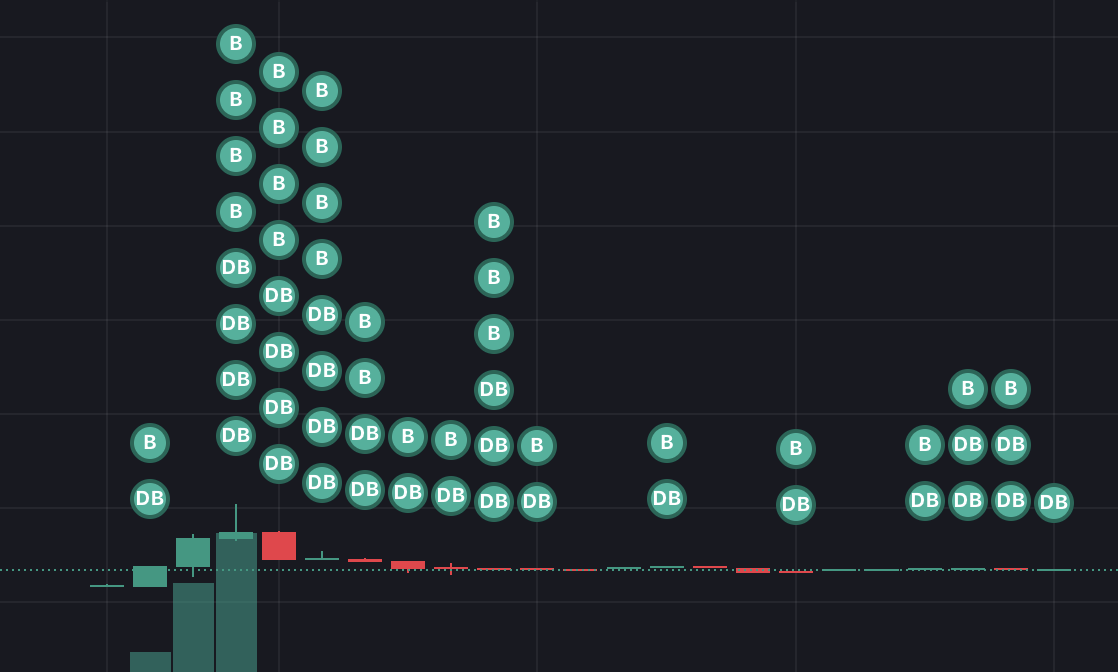Select the leftmost B marker above the first green candle

pos(150,442)
